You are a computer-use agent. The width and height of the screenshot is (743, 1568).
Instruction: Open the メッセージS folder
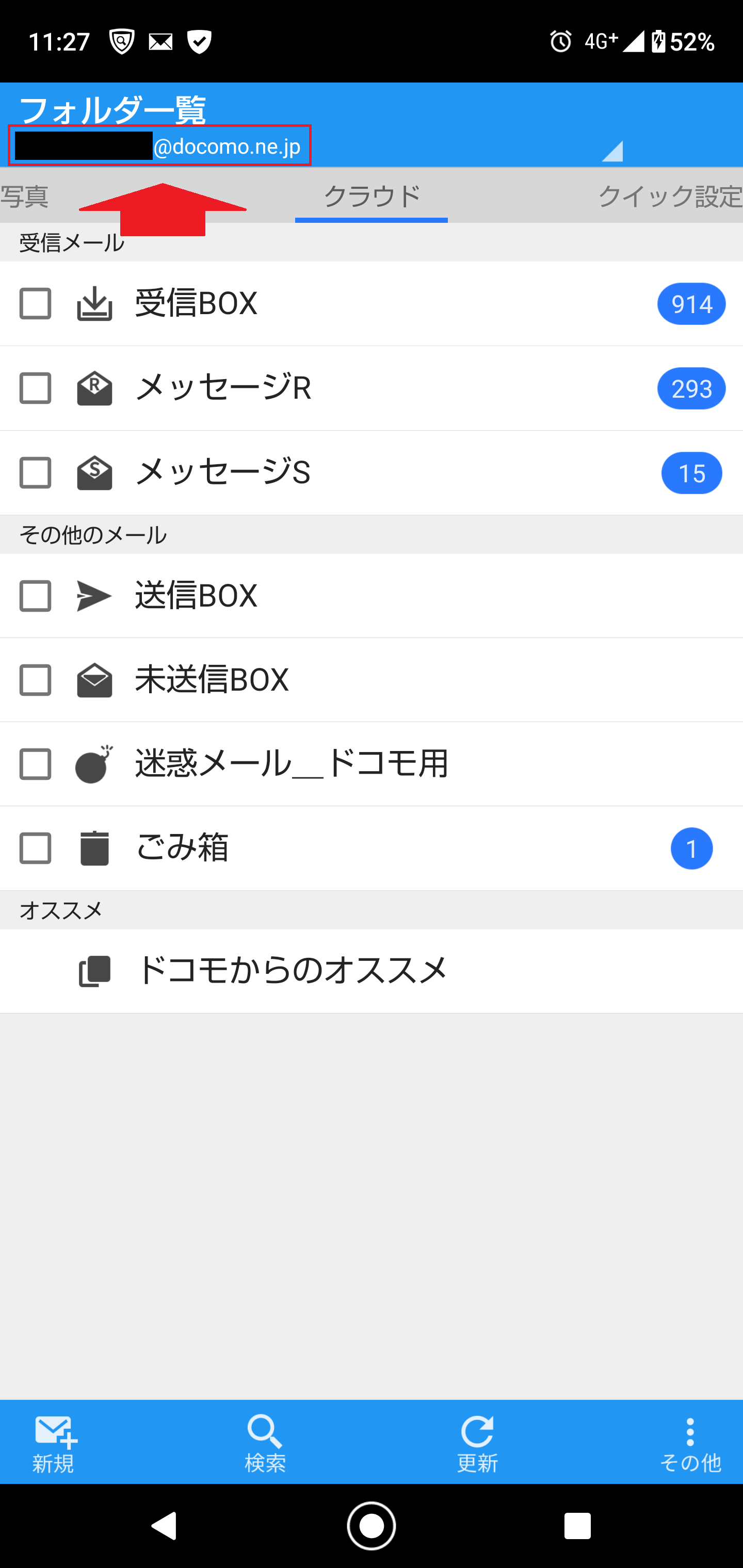tap(223, 472)
